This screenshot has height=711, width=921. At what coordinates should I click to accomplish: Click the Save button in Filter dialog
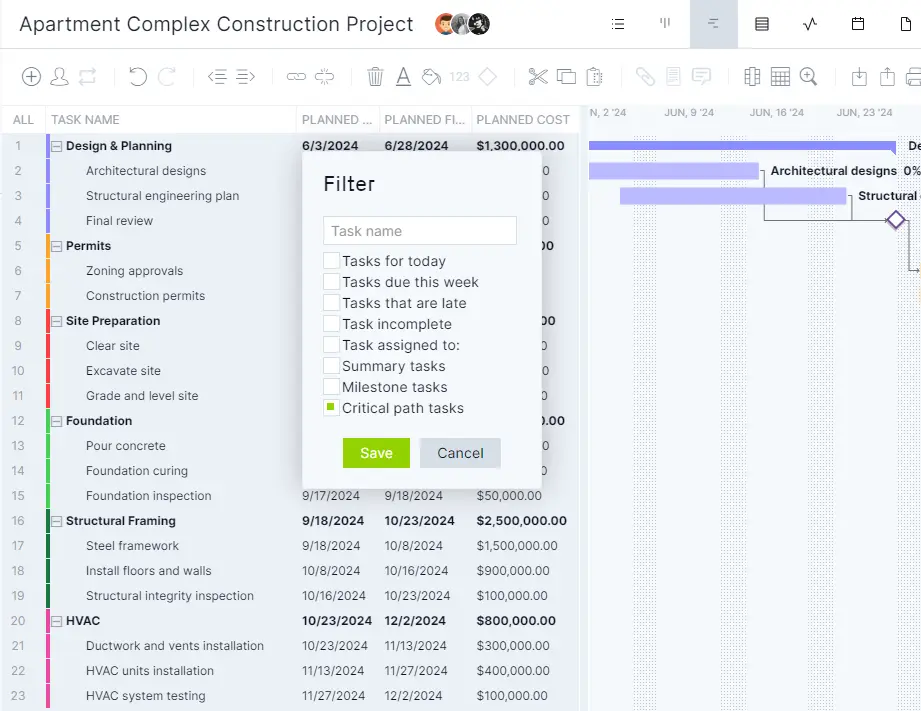point(377,453)
